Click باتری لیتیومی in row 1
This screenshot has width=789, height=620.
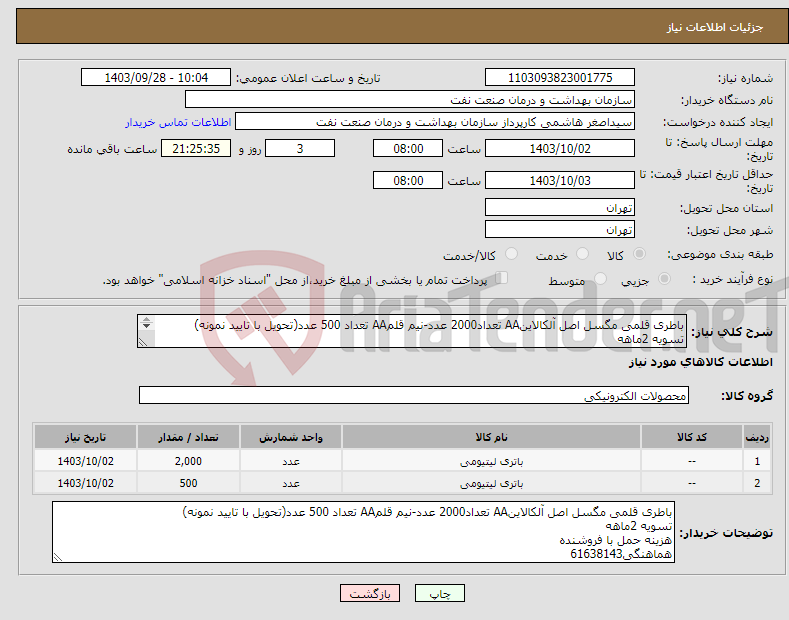point(491,461)
